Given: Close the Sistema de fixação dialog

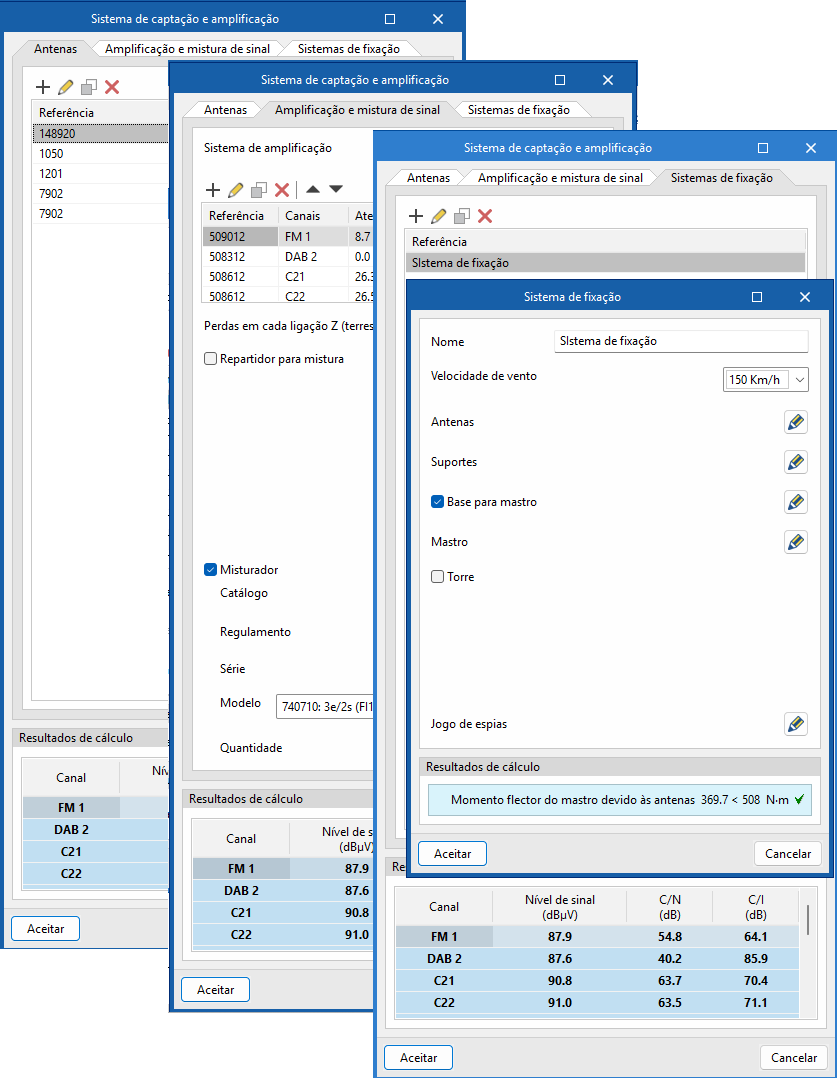Looking at the screenshot, I should [x=804, y=297].
